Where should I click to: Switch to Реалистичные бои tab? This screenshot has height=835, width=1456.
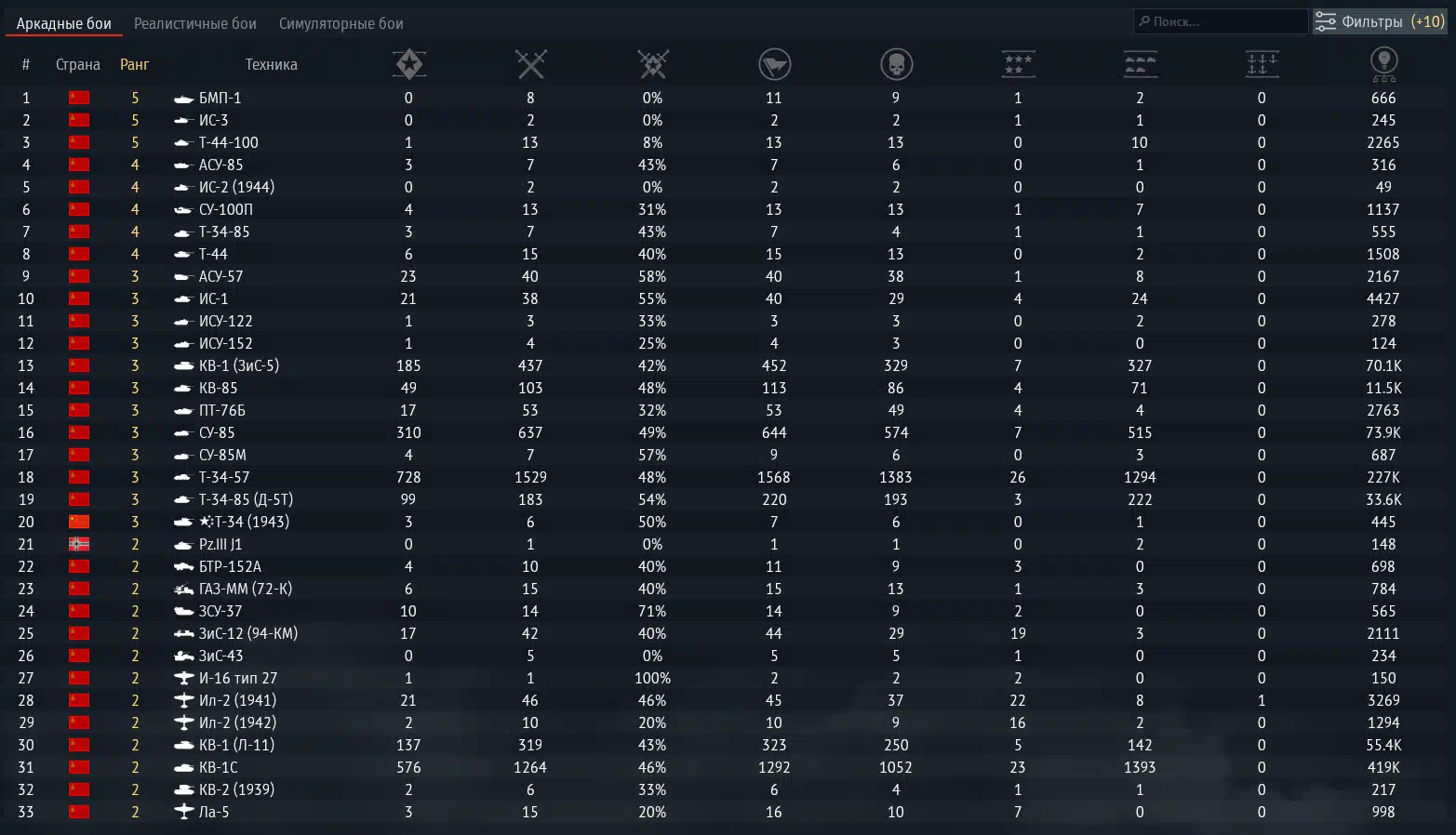pos(195,23)
